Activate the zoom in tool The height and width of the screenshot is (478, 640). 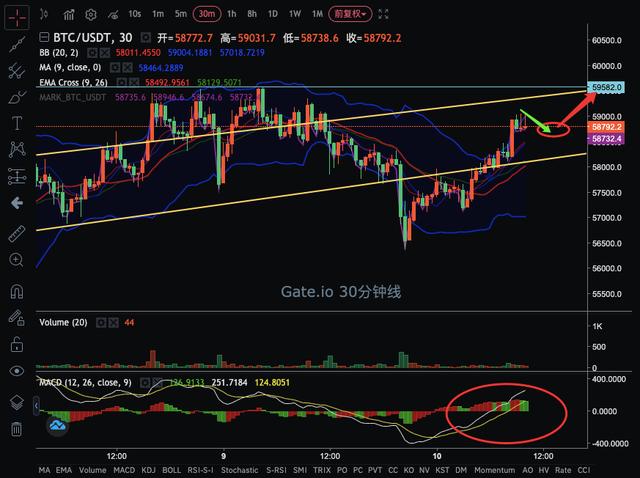17,260
